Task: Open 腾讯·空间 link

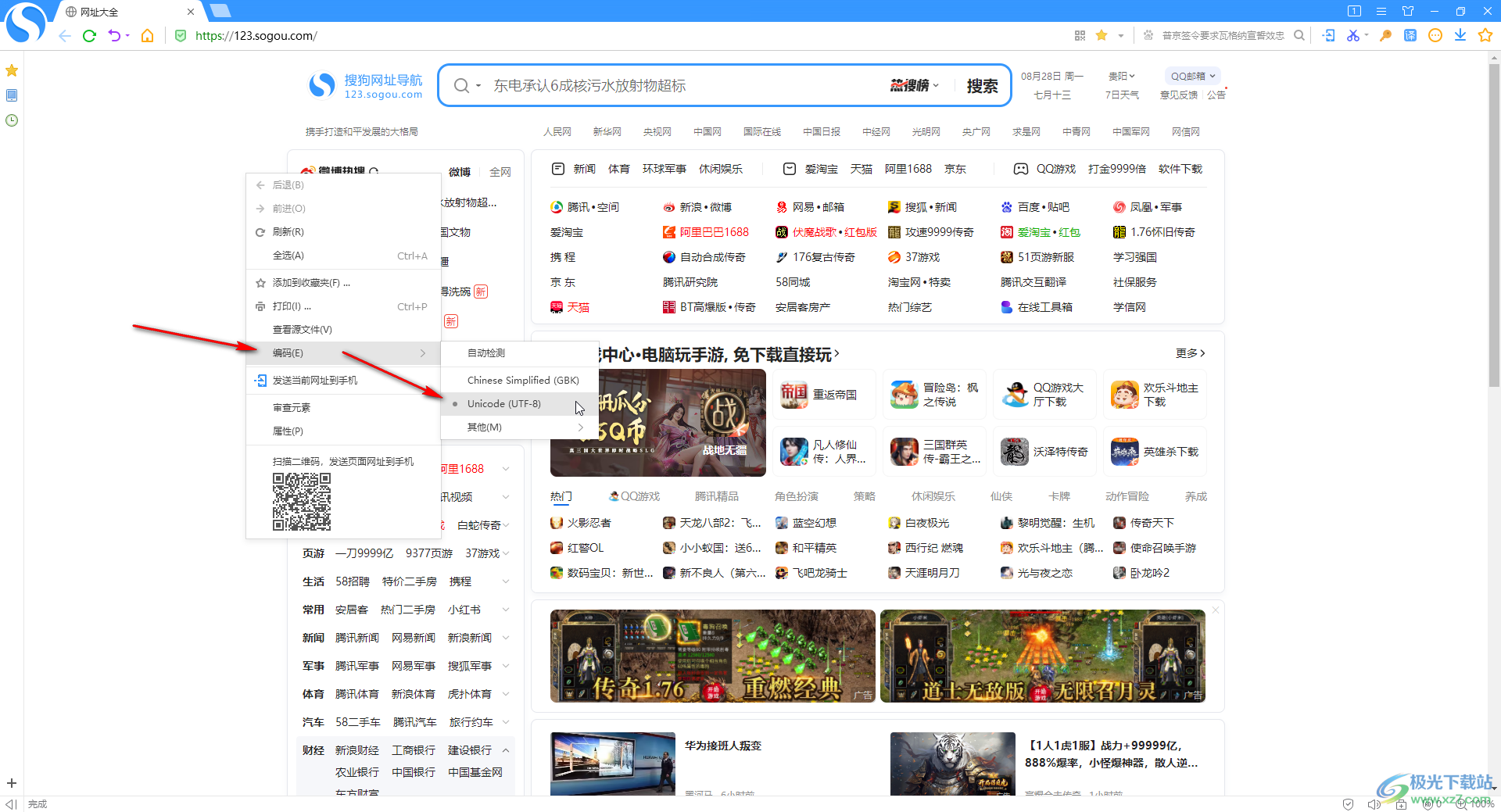Action: (x=585, y=207)
